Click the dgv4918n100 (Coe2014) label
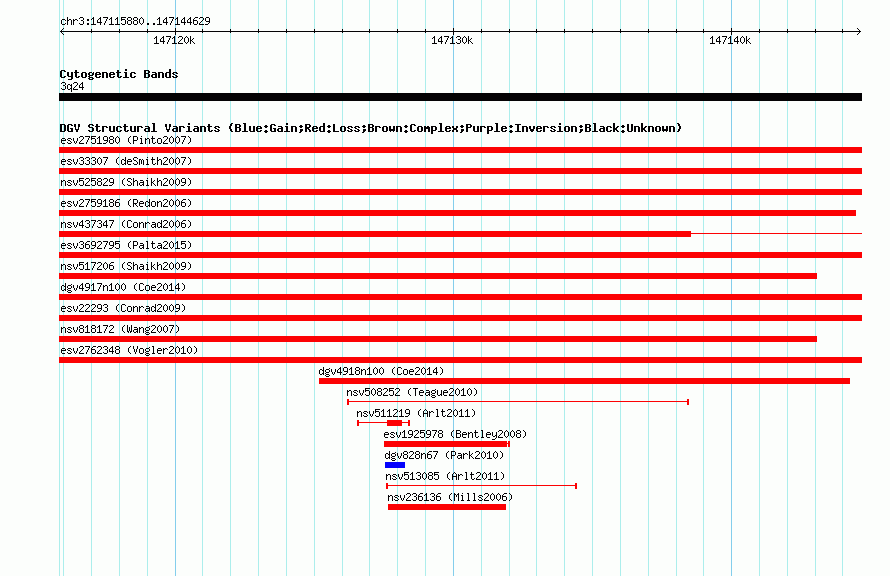The image size is (890, 576). pyautogui.click(x=381, y=371)
